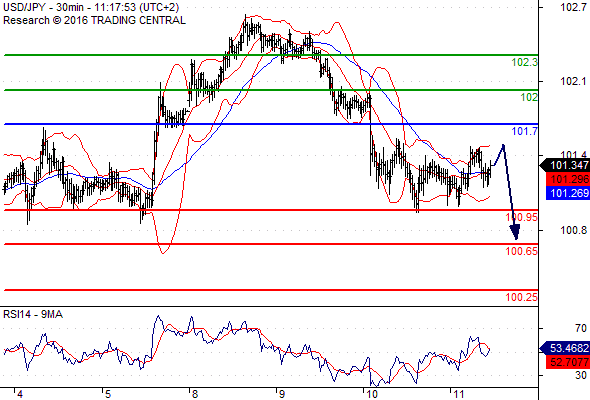Click the red 101.296 price tag
Screen dimensions: 590x400
tap(568, 179)
